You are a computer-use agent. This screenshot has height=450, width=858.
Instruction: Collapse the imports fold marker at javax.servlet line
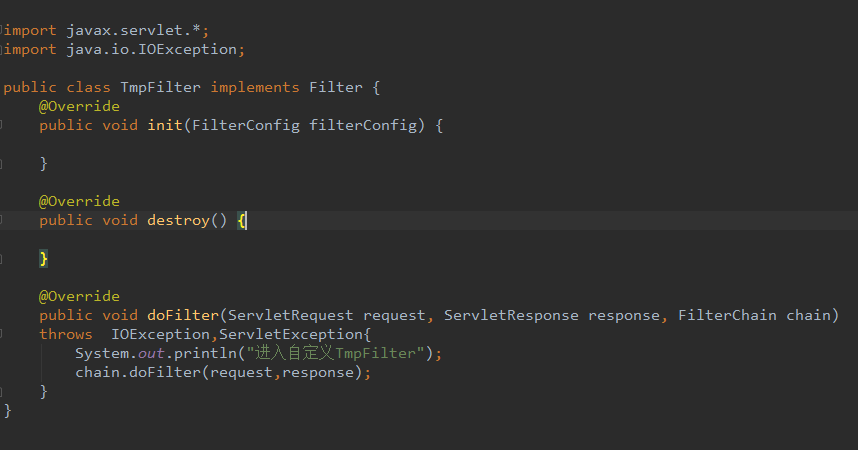tap(3, 30)
